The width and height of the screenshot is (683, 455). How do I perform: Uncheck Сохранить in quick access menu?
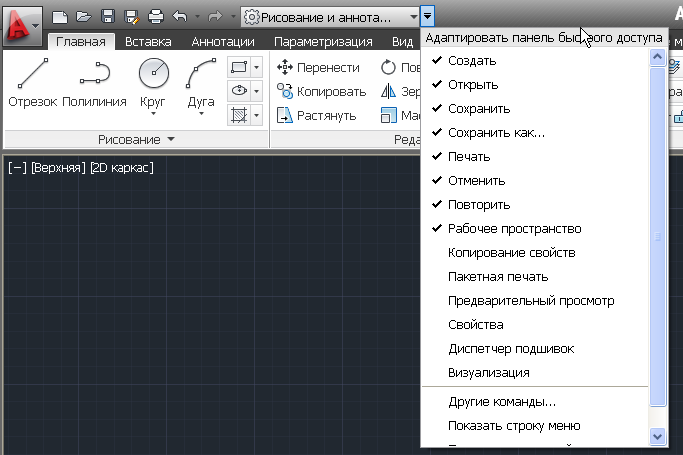click(x=535, y=109)
